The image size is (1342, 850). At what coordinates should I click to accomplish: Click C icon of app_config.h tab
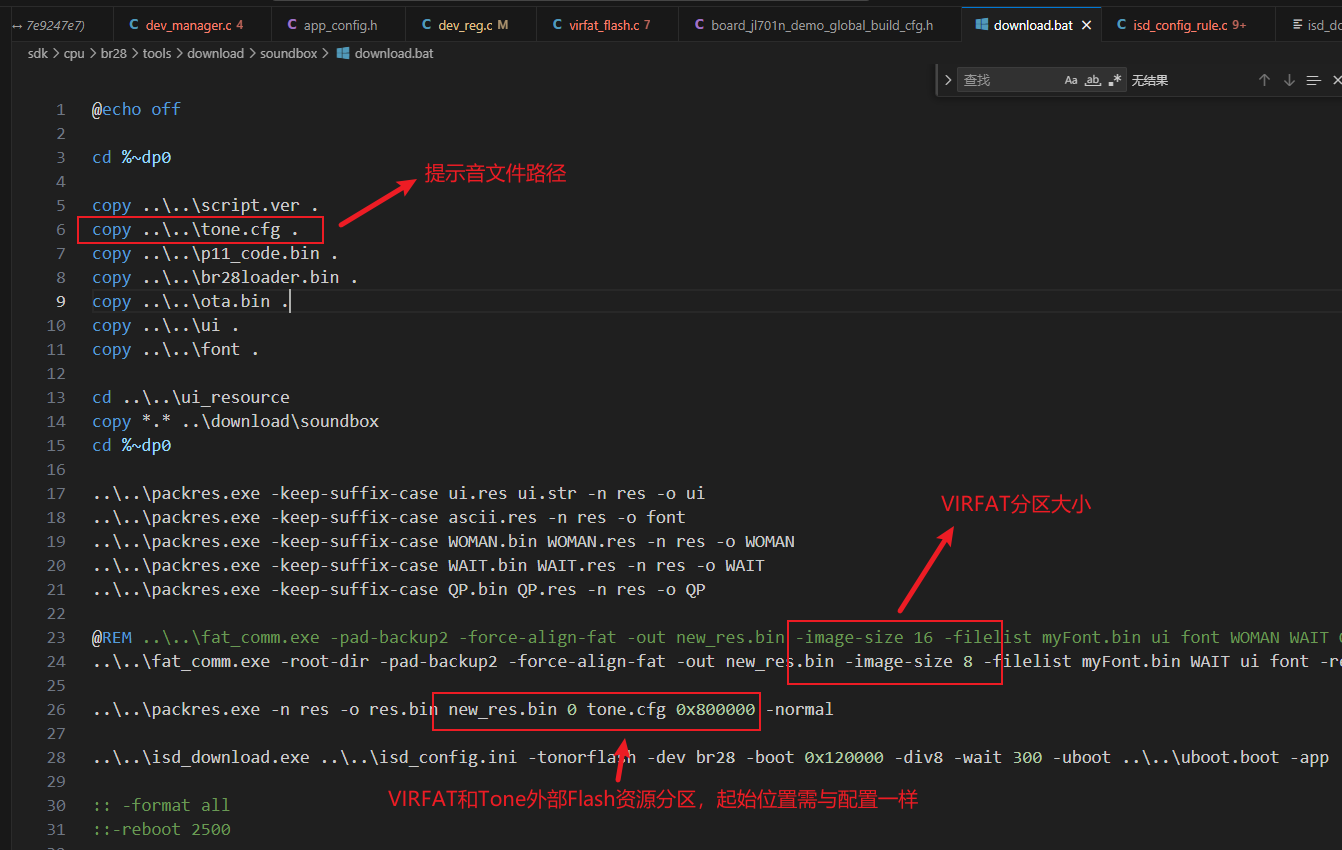pos(292,25)
